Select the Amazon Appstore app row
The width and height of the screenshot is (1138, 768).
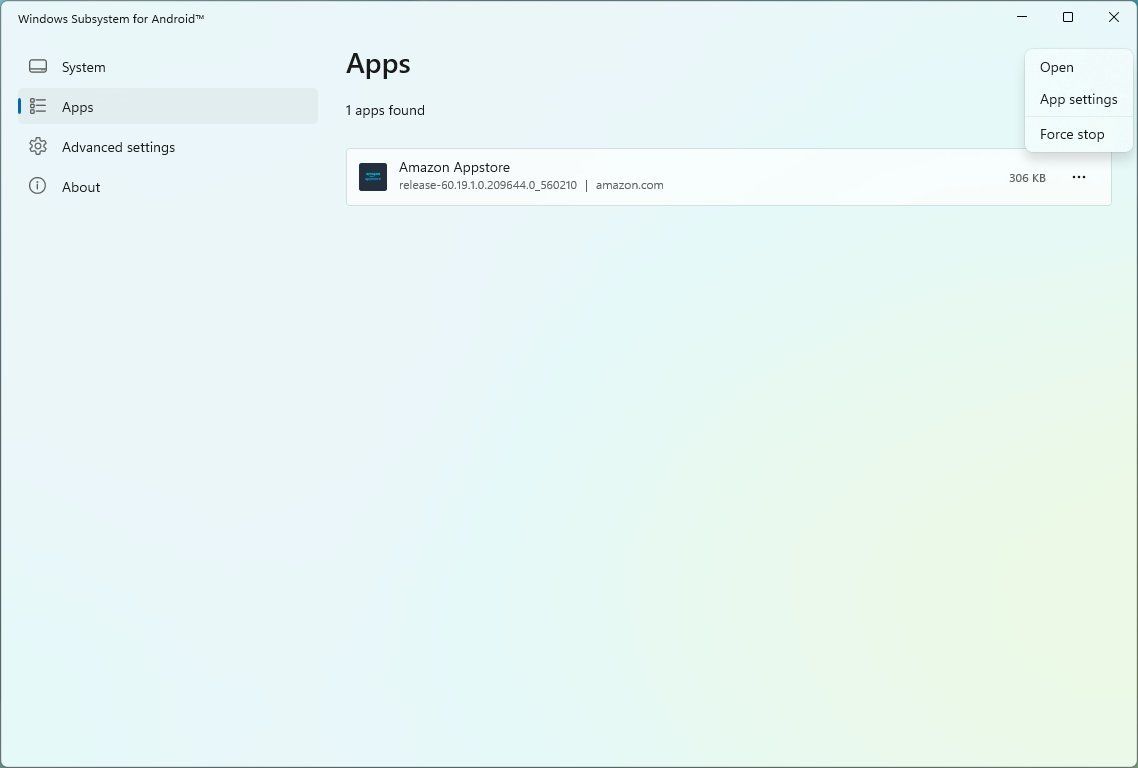click(x=700, y=176)
